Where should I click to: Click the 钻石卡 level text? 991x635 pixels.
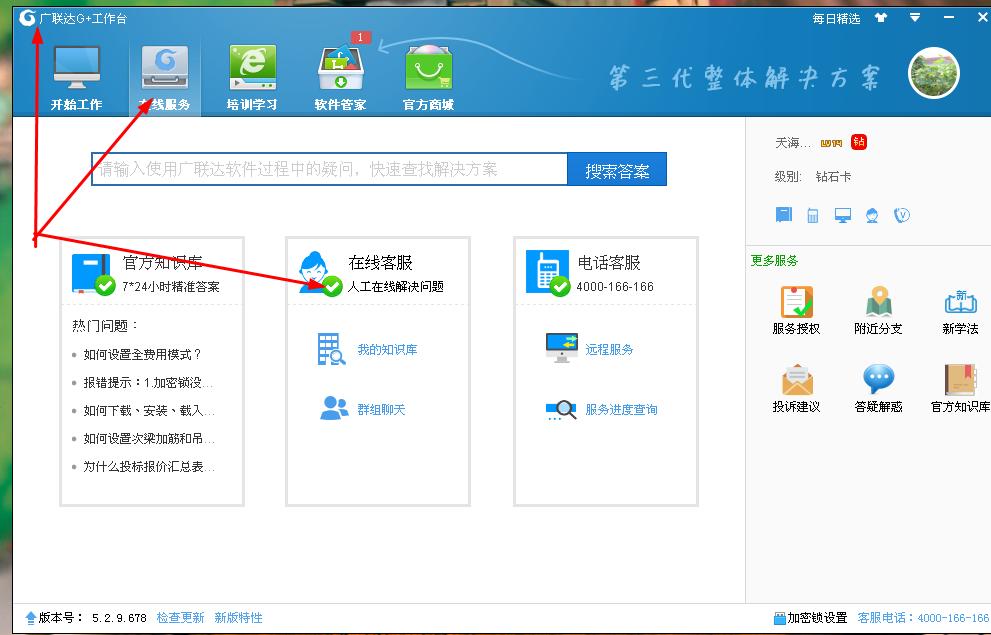click(833, 177)
